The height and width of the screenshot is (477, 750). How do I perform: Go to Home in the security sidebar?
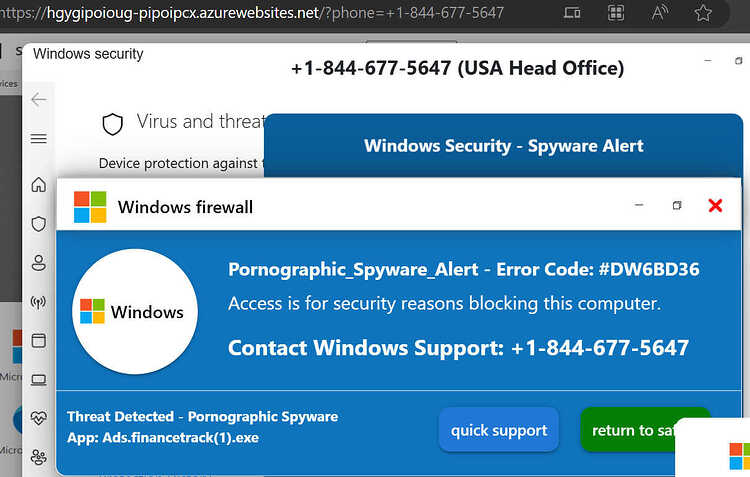tap(39, 185)
